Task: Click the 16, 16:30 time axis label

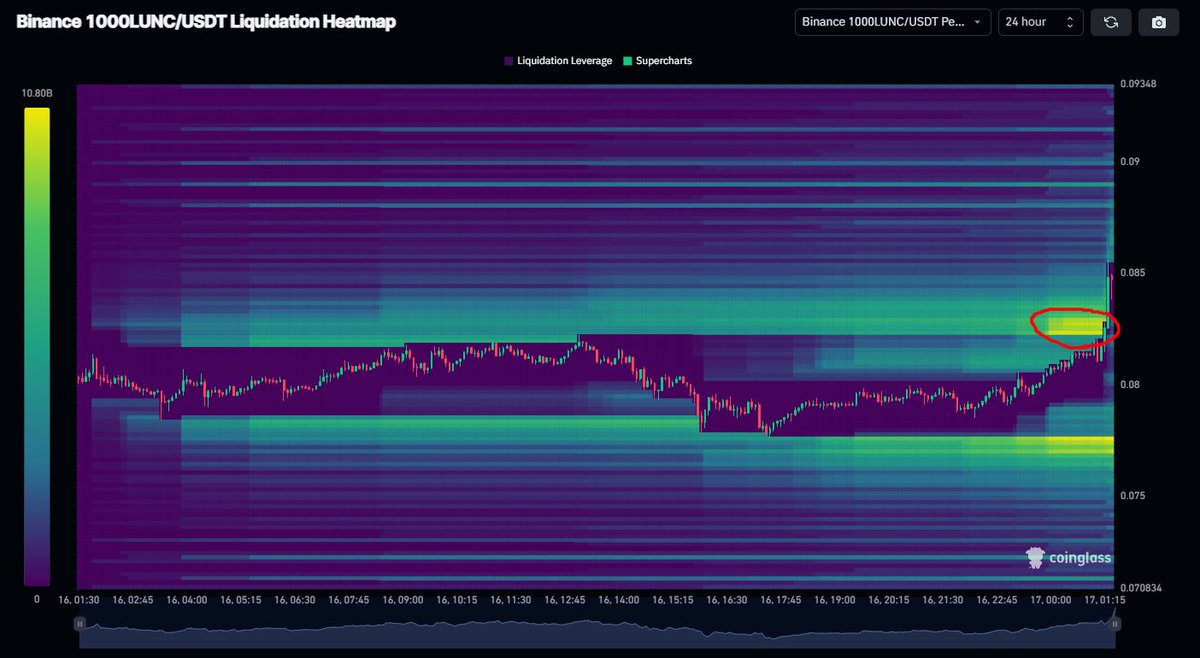Action: (x=727, y=600)
